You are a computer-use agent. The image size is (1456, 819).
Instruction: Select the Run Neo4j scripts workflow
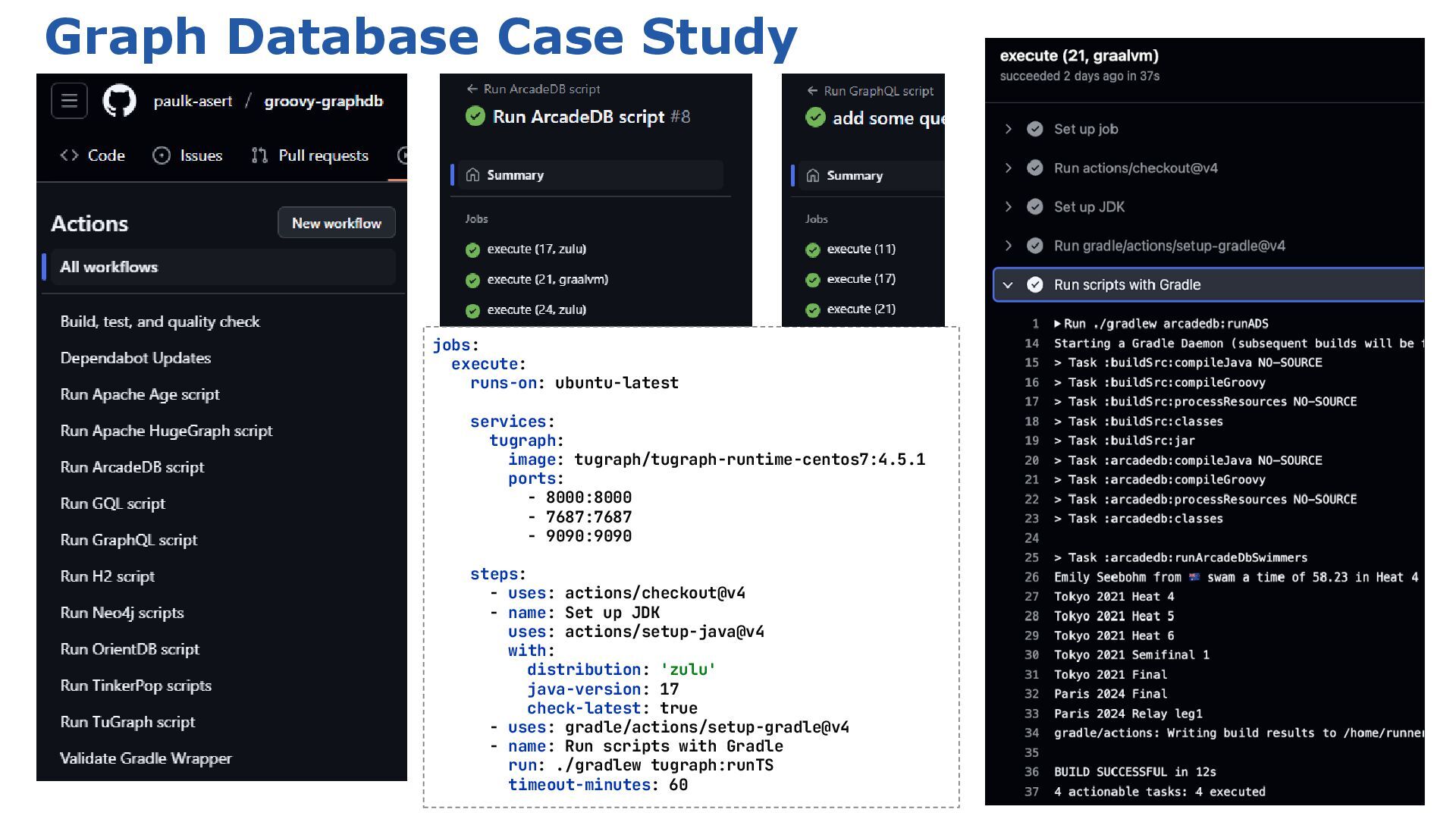point(122,613)
